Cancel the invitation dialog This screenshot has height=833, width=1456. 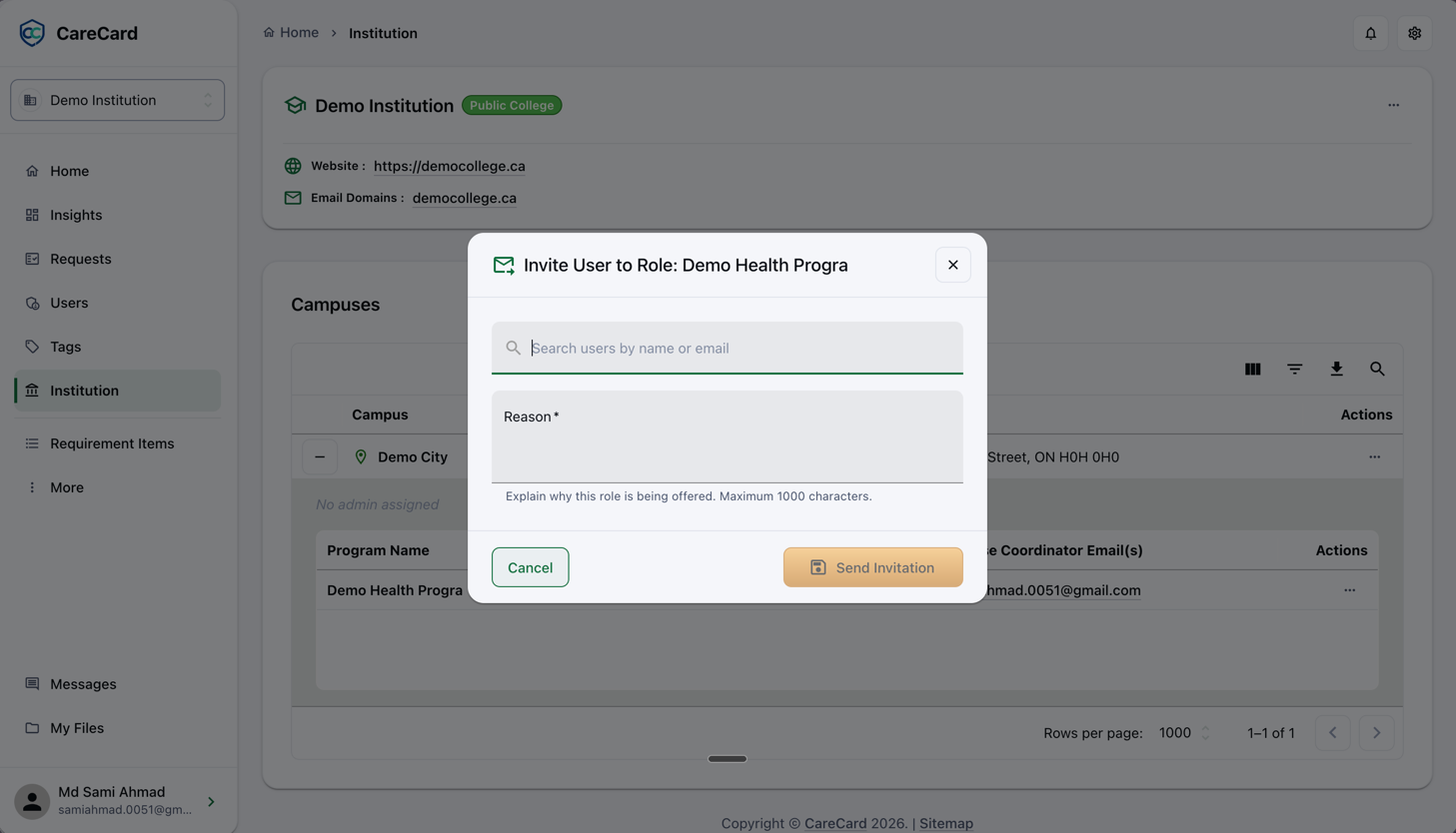click(x=530, y=567)
